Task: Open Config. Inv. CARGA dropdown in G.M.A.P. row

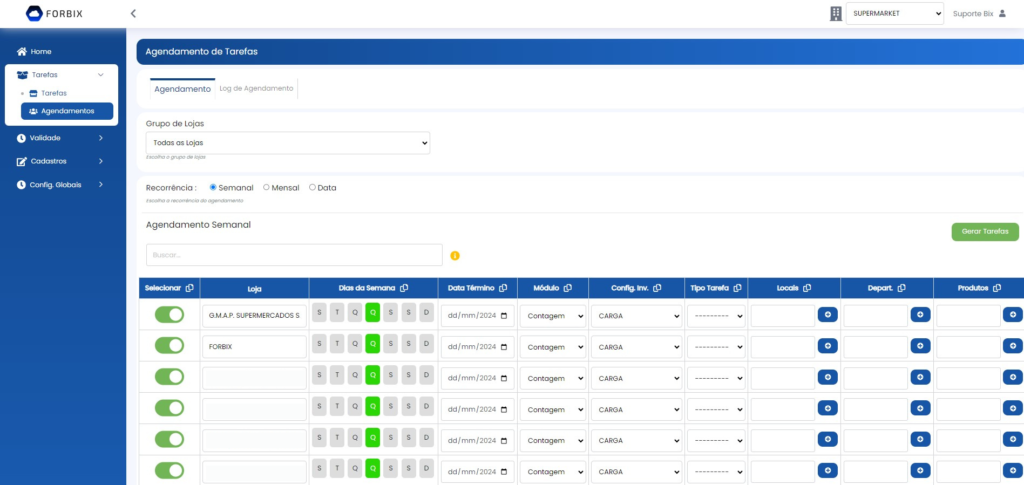Action: point(637,316)
